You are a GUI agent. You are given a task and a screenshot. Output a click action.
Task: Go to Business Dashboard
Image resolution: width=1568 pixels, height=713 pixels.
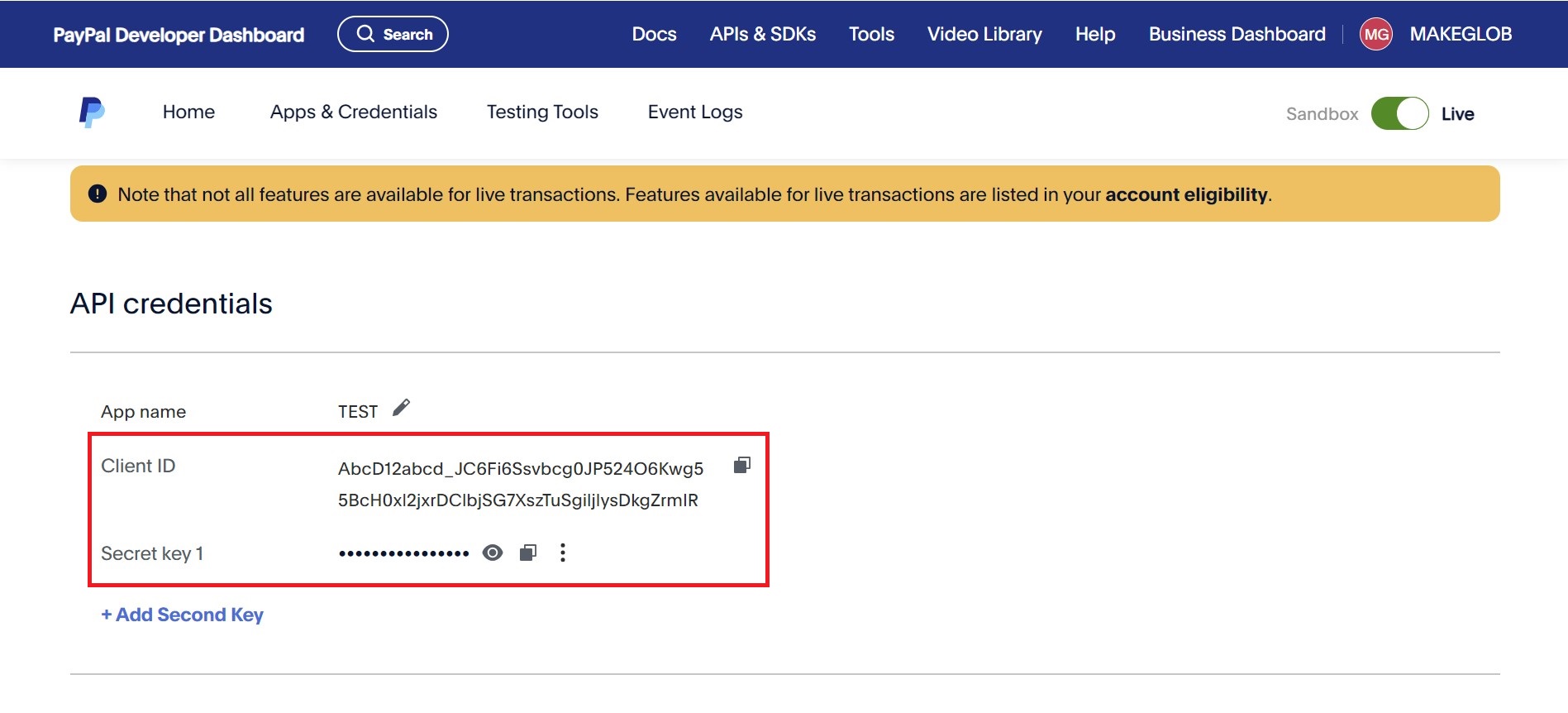[1237, 34]
